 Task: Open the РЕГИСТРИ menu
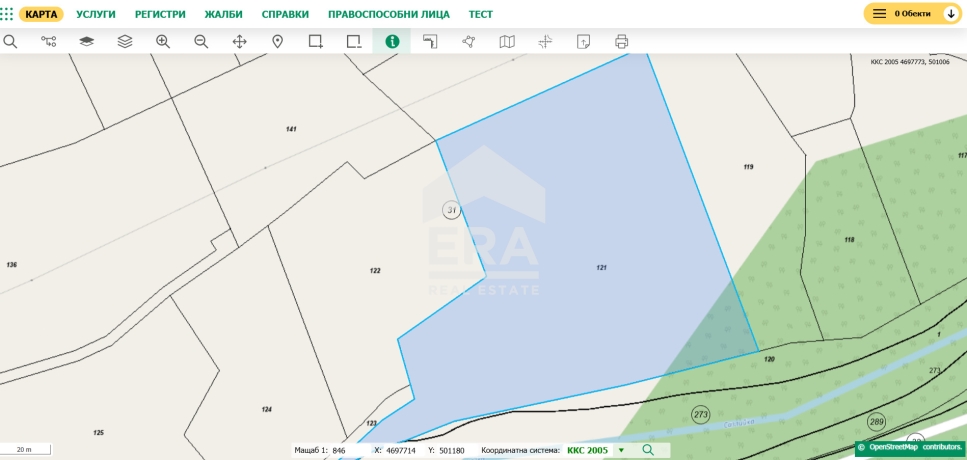[x=160, y=14]
